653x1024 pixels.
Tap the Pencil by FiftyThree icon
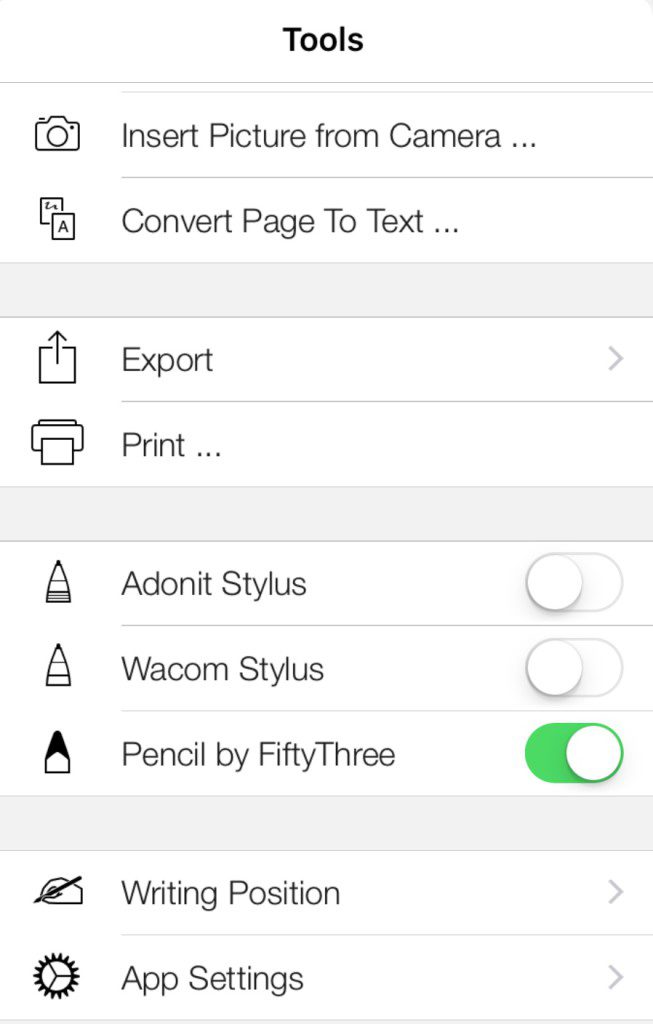(58, 753)
